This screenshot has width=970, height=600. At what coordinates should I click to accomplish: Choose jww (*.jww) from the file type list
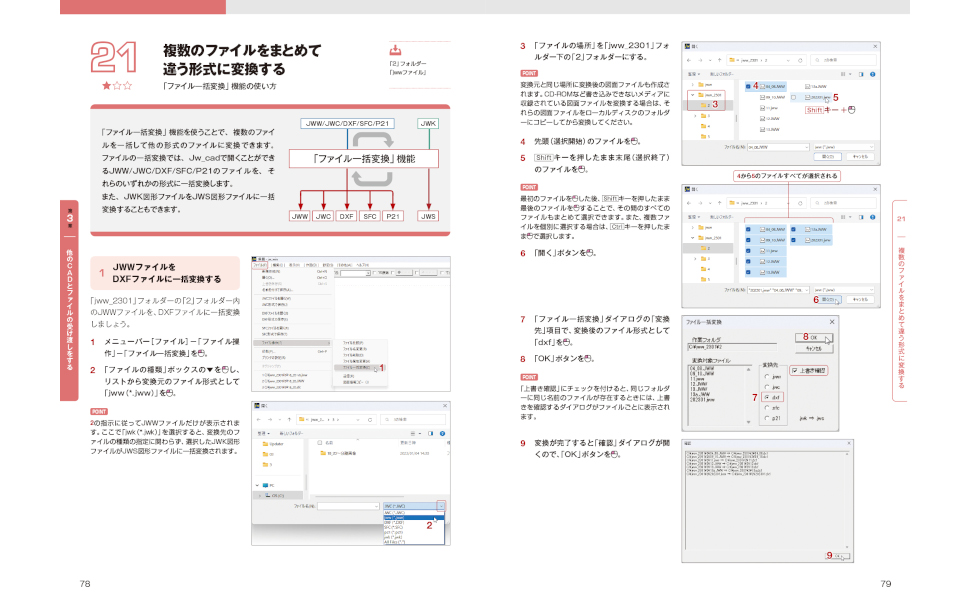[413, 518]
